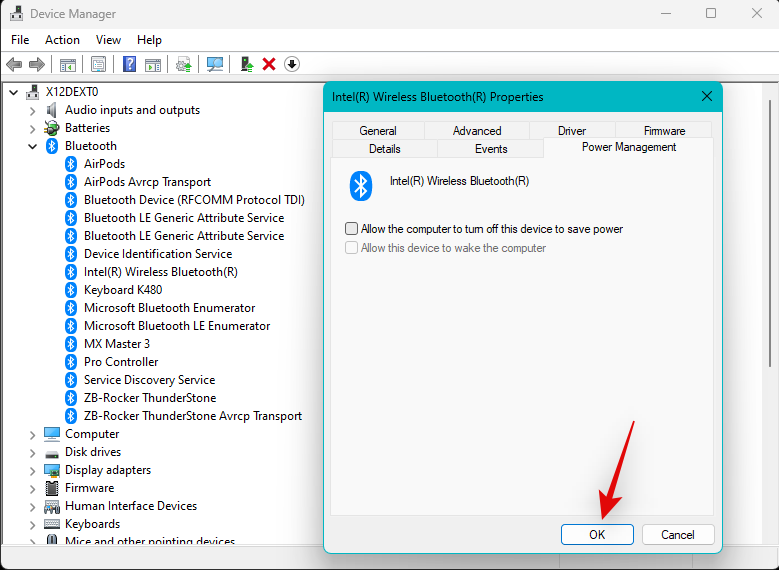Switch to the General tab
The image size is (779, 570).
point(378,131)
